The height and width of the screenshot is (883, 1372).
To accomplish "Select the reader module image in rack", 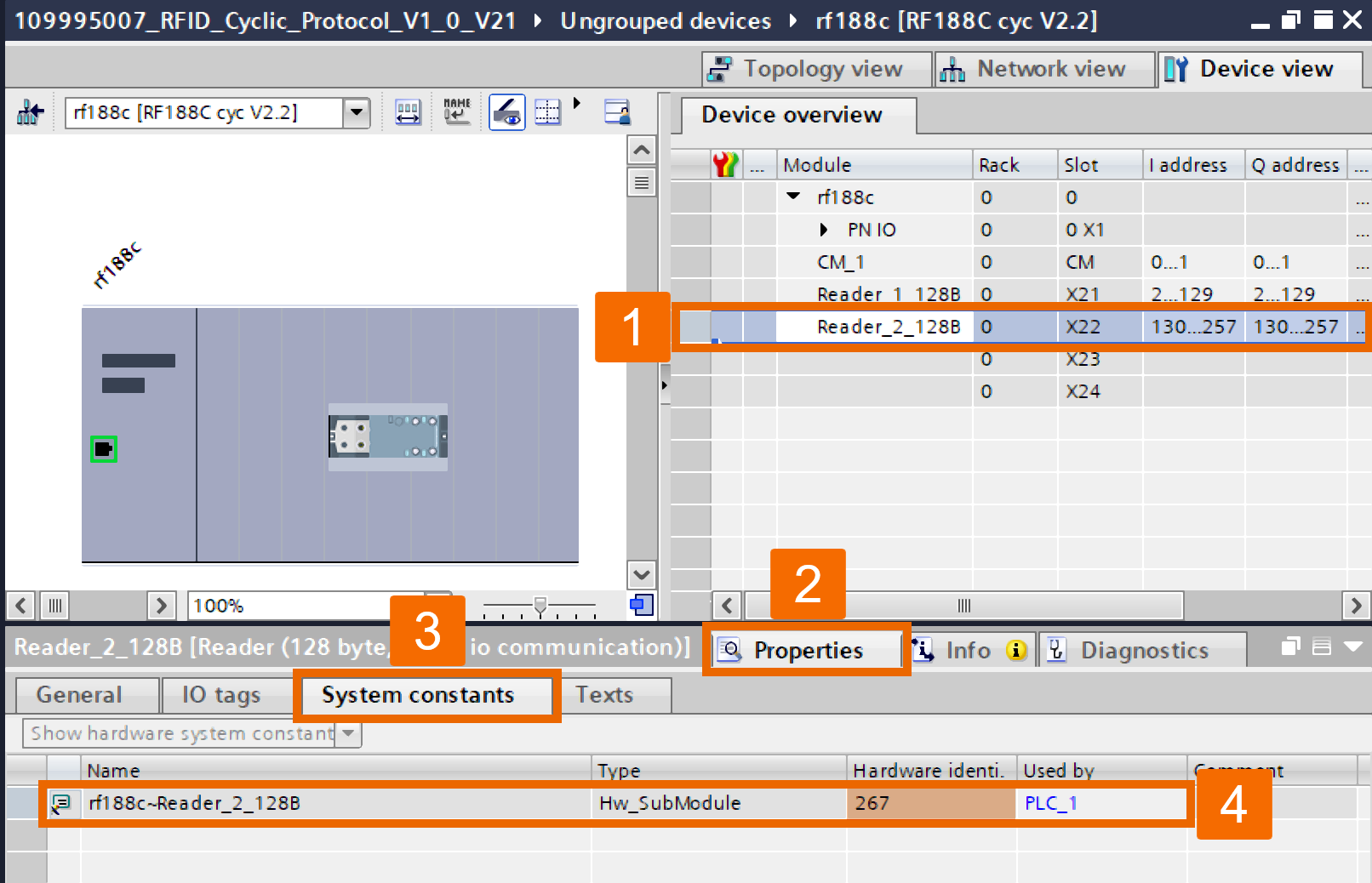I will coord(388,436).
